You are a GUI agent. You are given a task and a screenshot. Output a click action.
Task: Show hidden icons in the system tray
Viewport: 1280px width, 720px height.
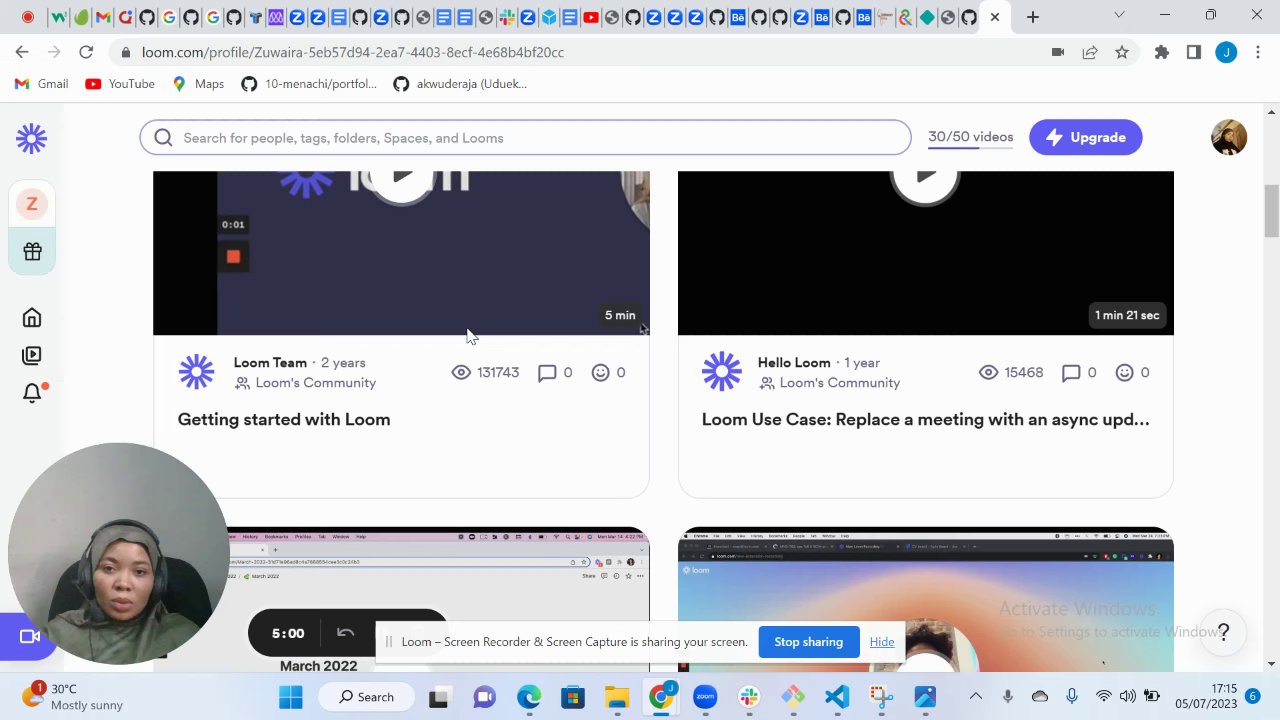click(976, 697)
